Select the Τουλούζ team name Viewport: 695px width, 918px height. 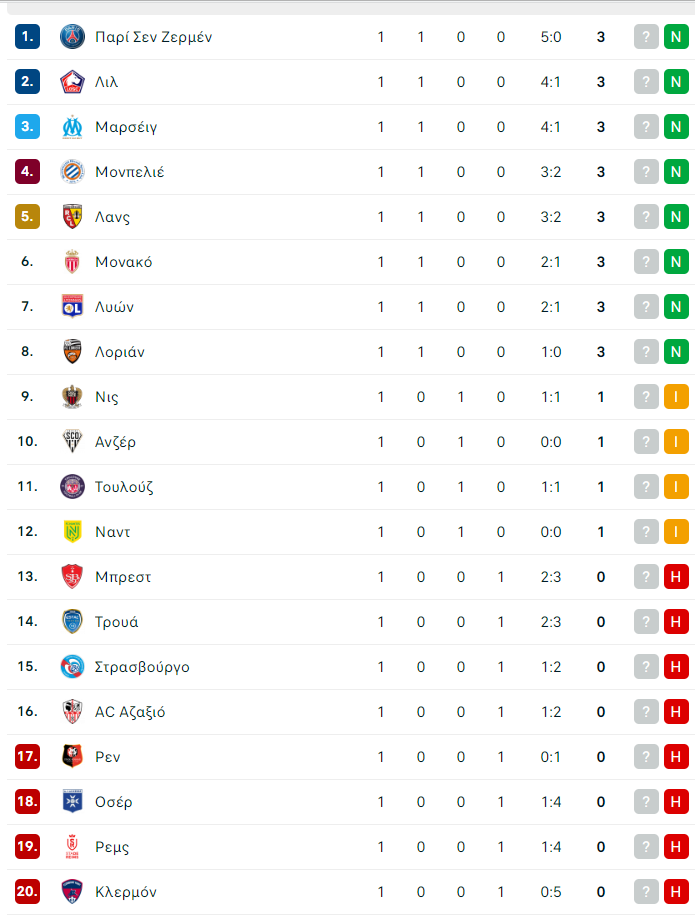click(124, 487)
